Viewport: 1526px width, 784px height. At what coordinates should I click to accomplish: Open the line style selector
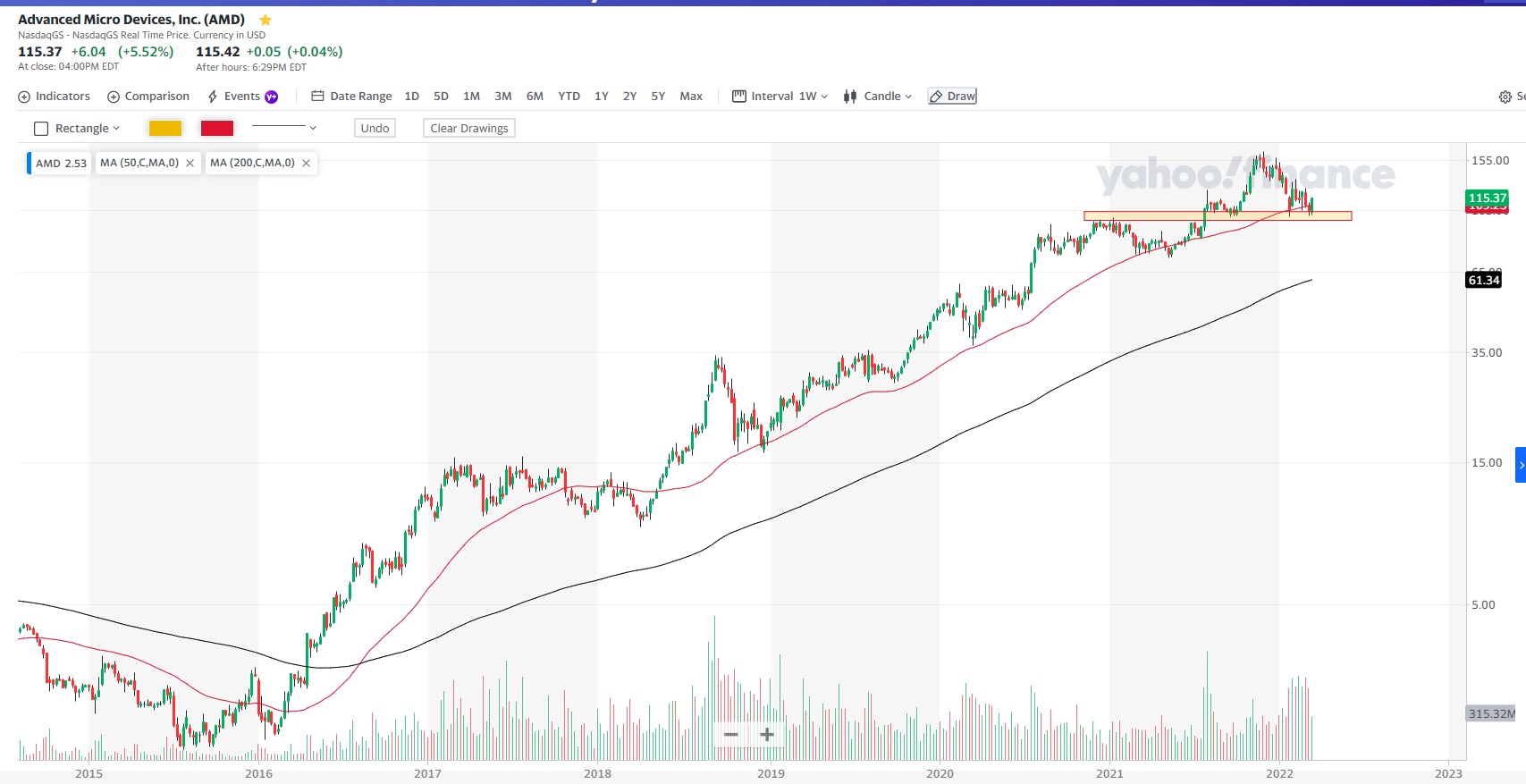coord(284,128)
